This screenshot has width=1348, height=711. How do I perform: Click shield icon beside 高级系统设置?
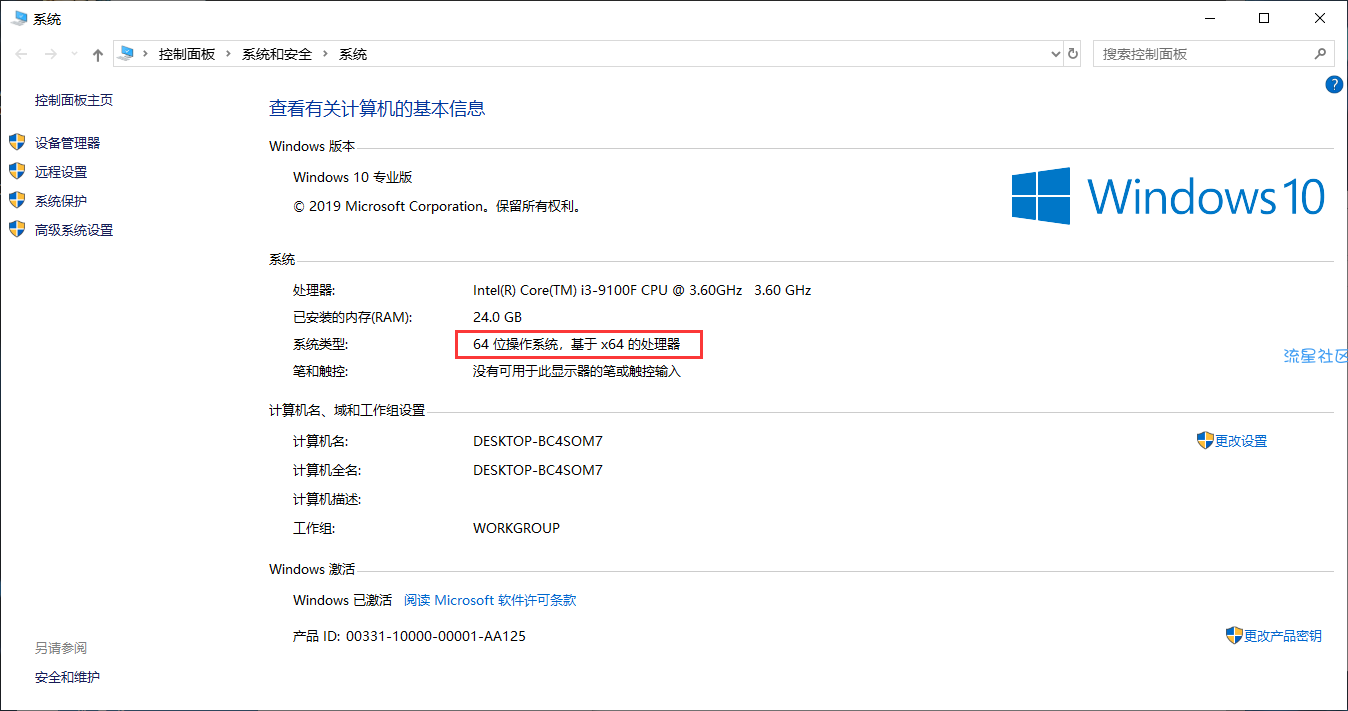(17, 229)
